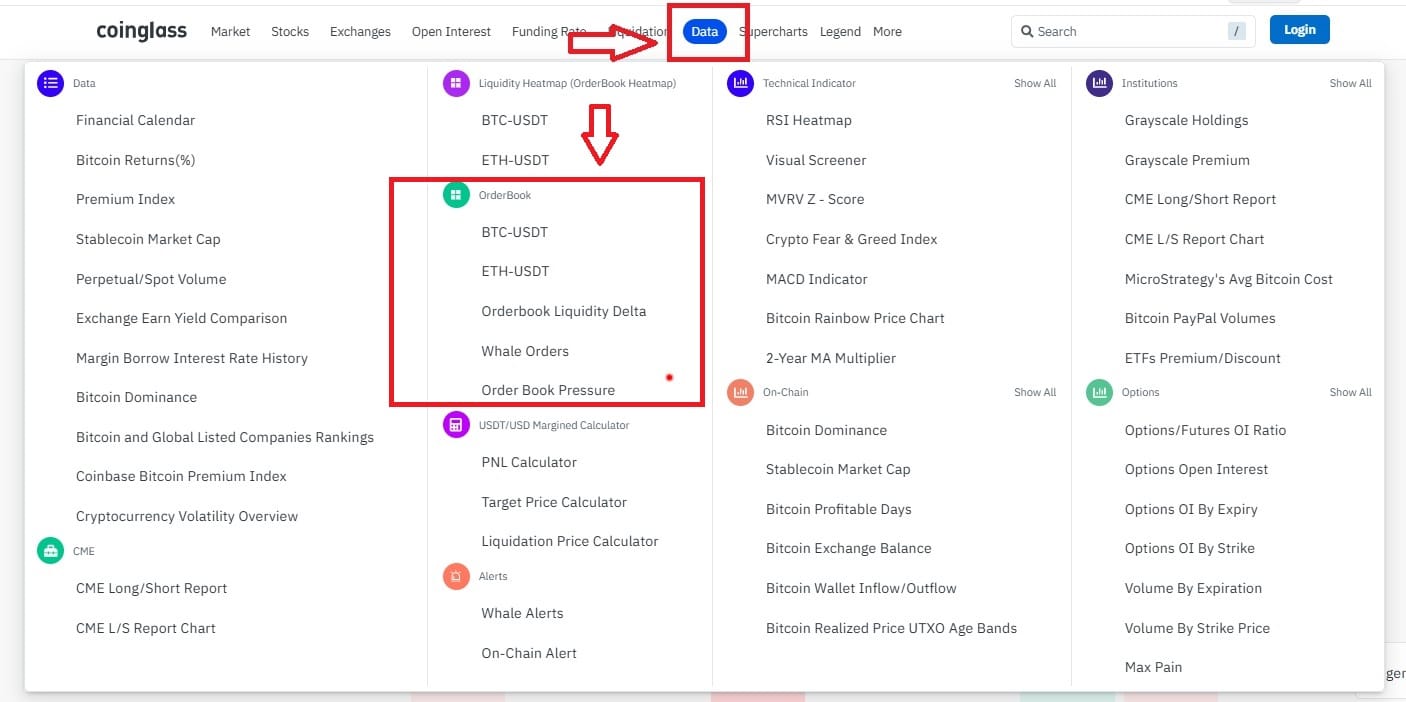Screen dimensions: 1406x702
Task: Expand the More menu
Action: (x=887, y=32)
